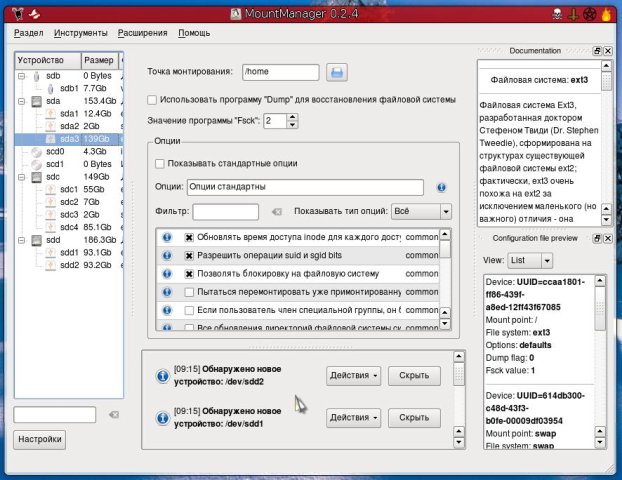Click the flame icon in title bar

click(x=606, y=14)
